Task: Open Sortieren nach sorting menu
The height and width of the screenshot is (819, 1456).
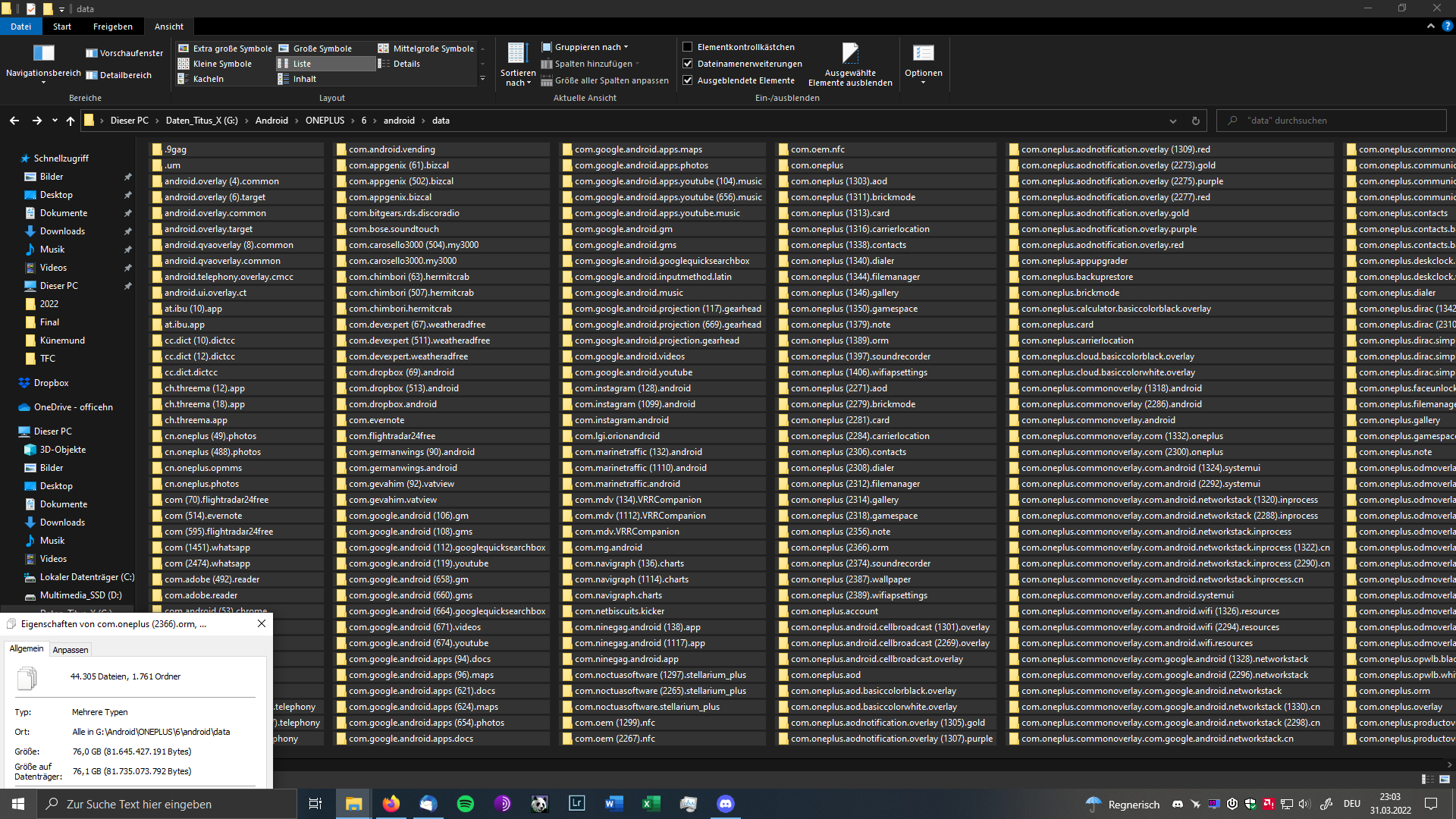Action: [x=518, y=64]
